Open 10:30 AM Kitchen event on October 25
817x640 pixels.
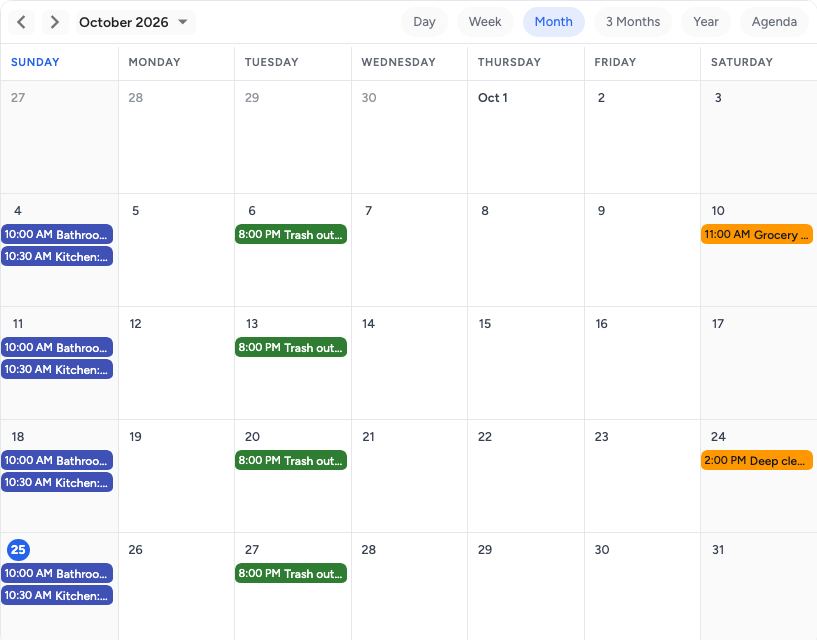click(x=57, y=596)
